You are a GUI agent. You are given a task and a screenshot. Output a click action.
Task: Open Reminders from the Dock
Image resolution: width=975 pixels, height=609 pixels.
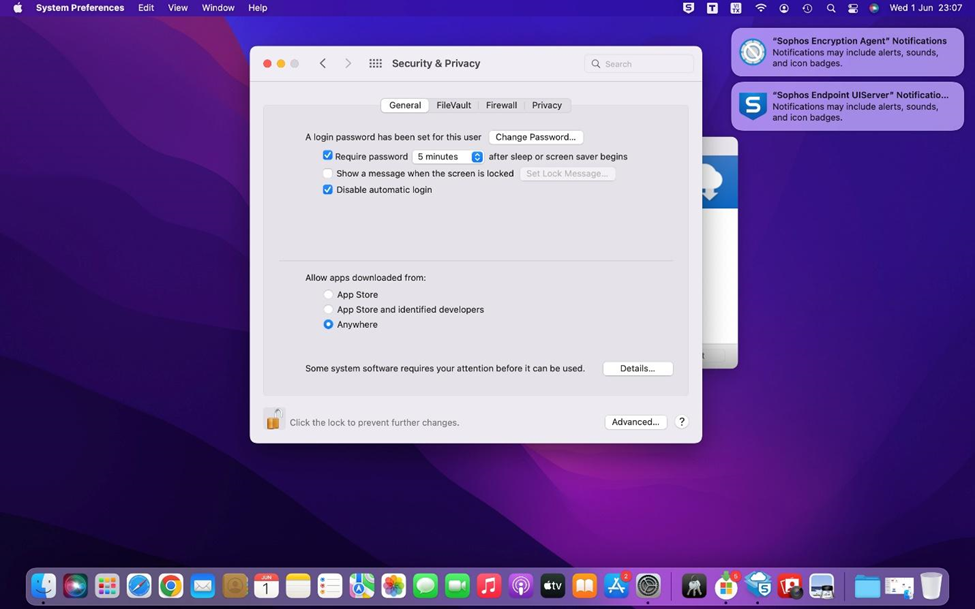330,586
